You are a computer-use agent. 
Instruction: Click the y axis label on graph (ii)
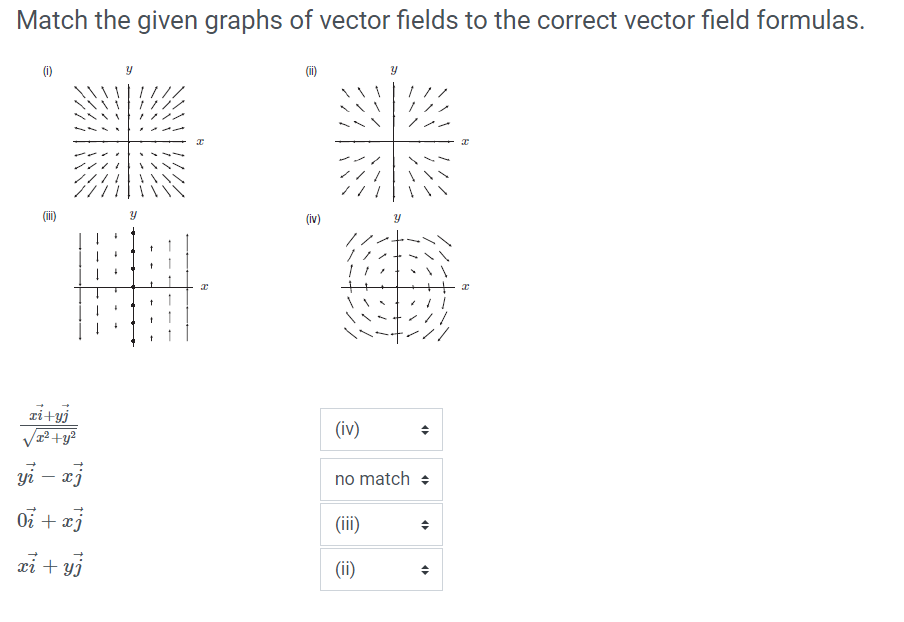coord(393,69)
